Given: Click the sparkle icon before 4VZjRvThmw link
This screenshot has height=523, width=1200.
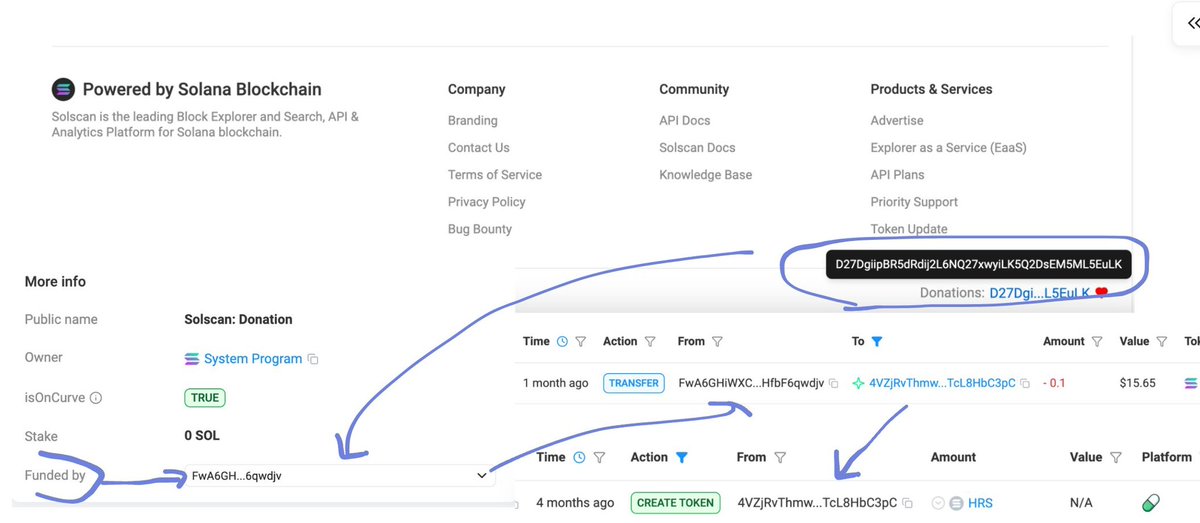Looking at the screenshot, I should [x=858, y=383].
